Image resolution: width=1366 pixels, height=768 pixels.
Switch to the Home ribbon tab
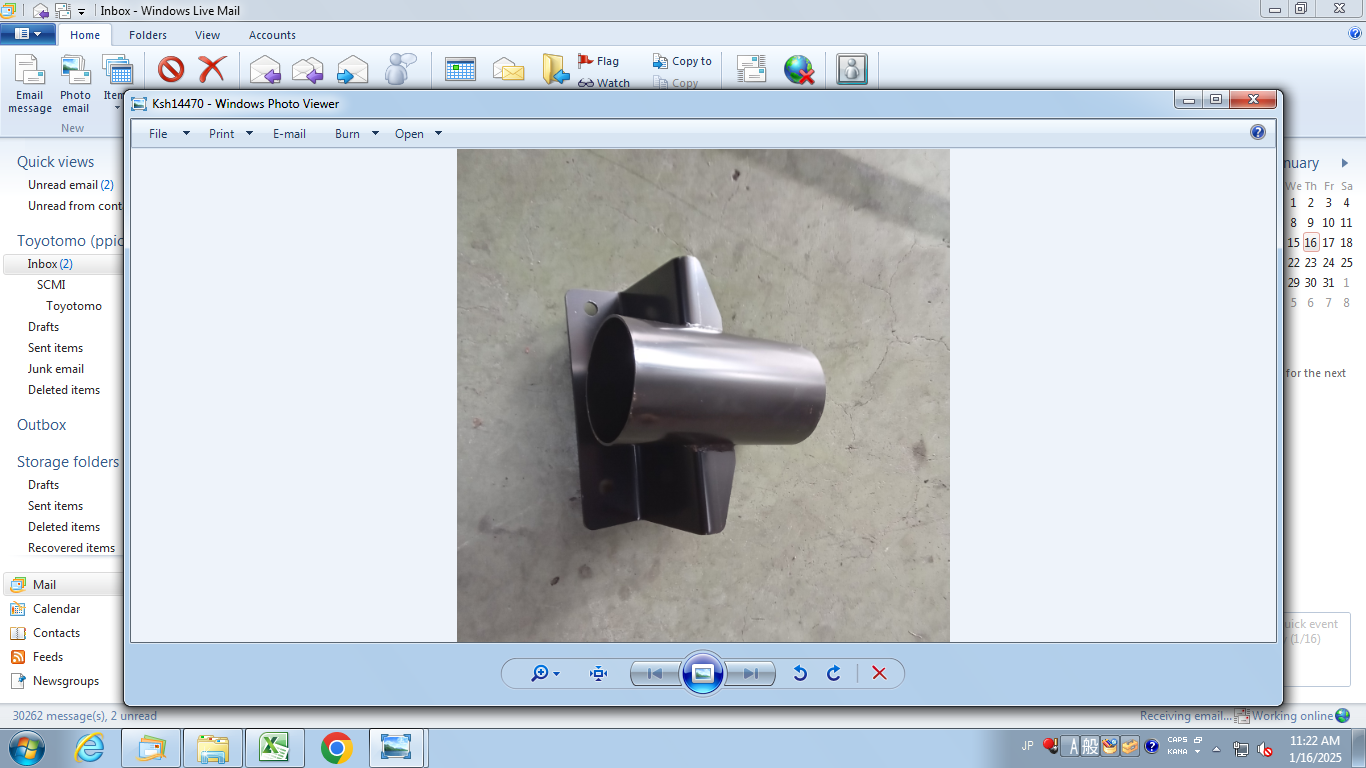click(85, 35)
